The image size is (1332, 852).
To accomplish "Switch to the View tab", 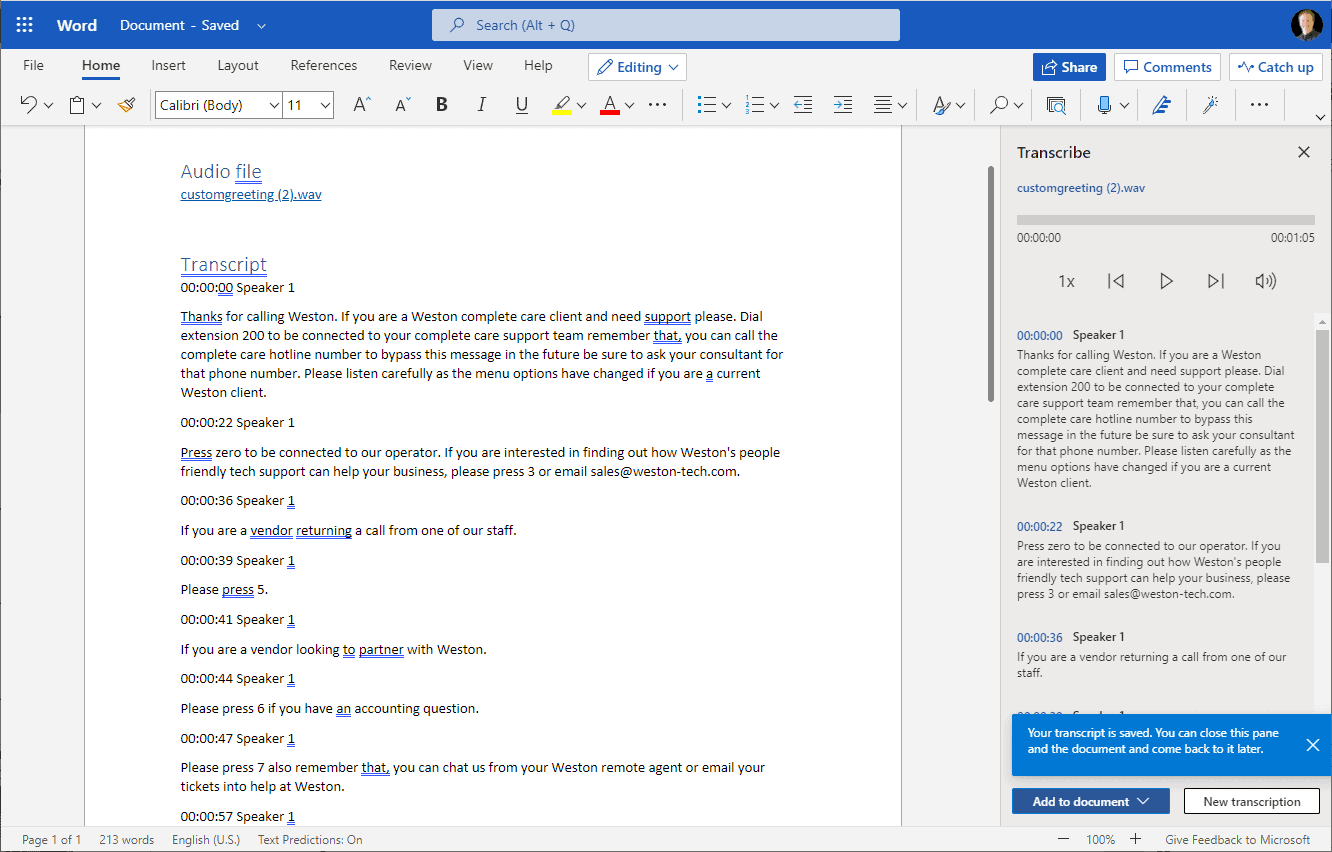I will (x=478, y=65).
